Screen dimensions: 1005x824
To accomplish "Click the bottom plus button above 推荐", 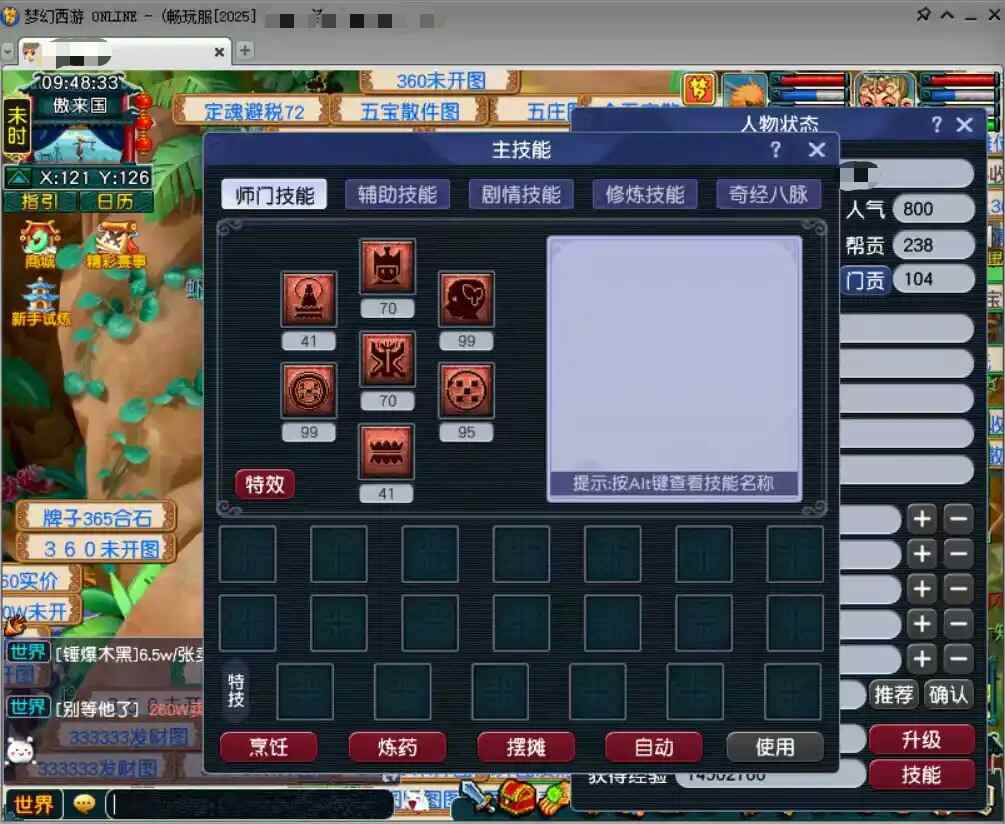I will [x=922, y=659].
